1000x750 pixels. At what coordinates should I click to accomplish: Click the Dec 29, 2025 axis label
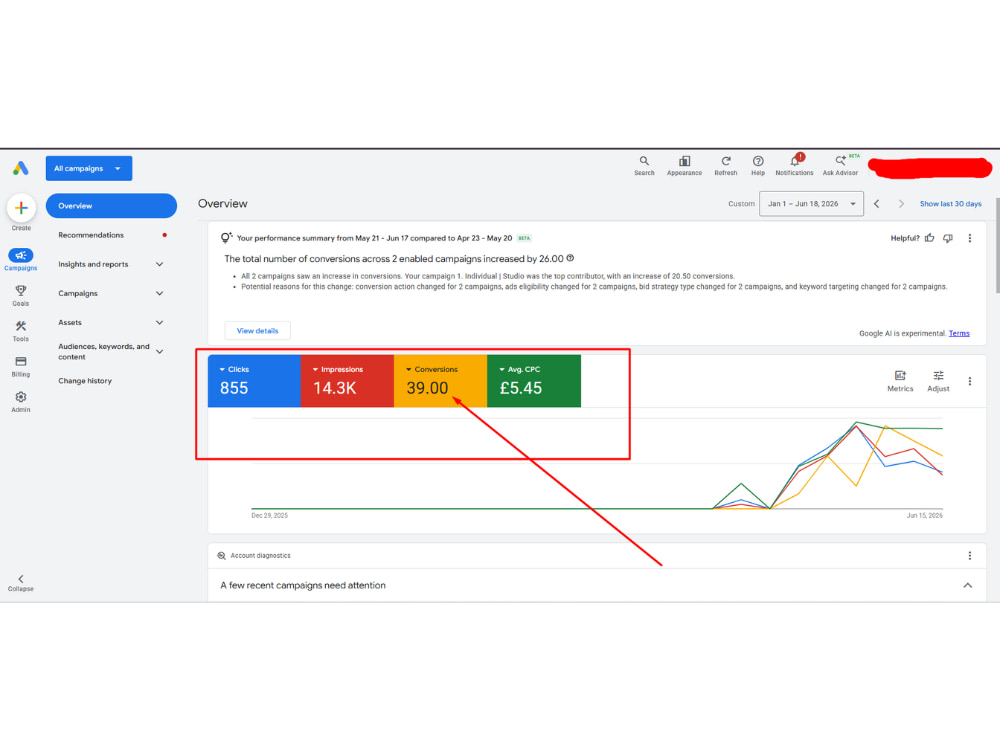[269, 515]
